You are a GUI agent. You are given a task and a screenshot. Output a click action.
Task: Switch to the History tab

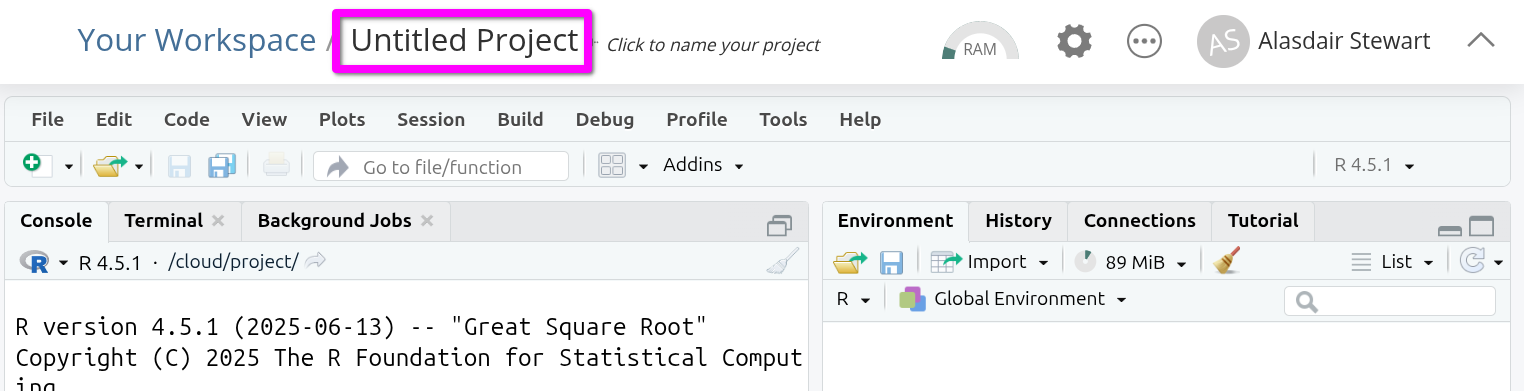pos(1018,221)
